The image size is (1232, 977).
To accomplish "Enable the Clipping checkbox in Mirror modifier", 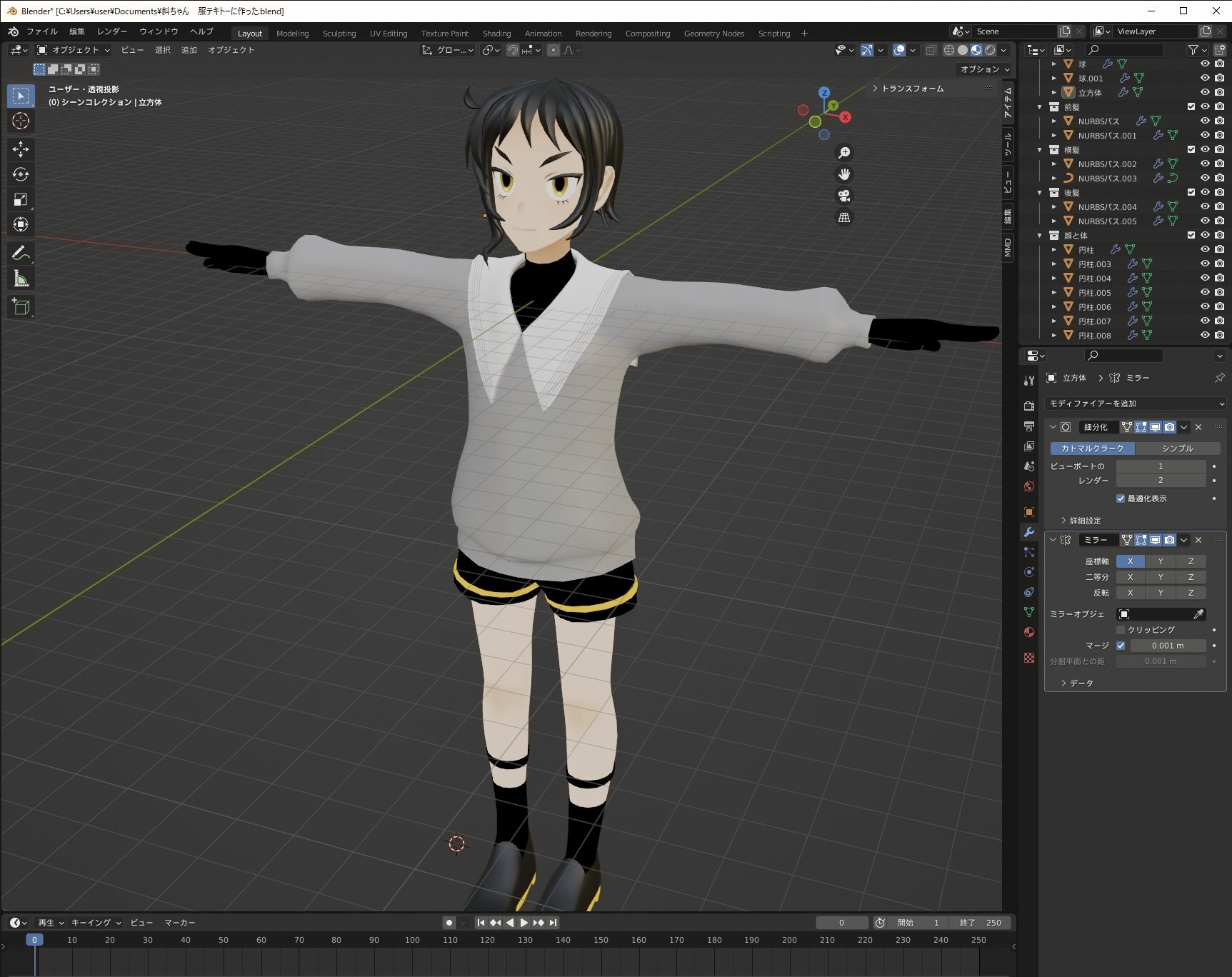I will [1121, 630].
